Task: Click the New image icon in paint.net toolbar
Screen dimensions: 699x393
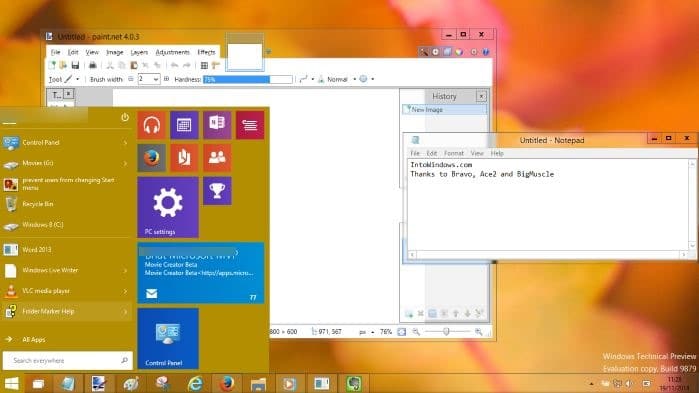Action: coord(52,66)
